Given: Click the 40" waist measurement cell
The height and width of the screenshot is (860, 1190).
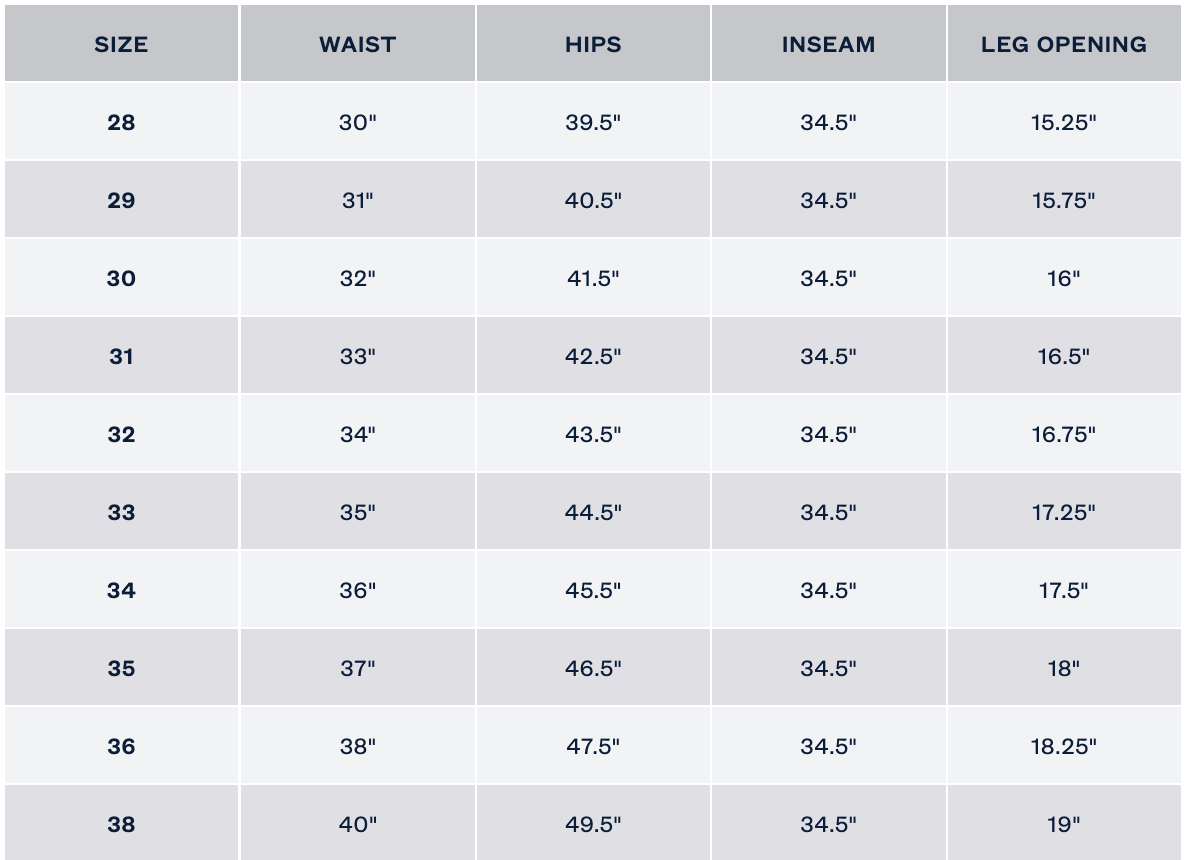Looking at the screenshot, I should (357, 825).
